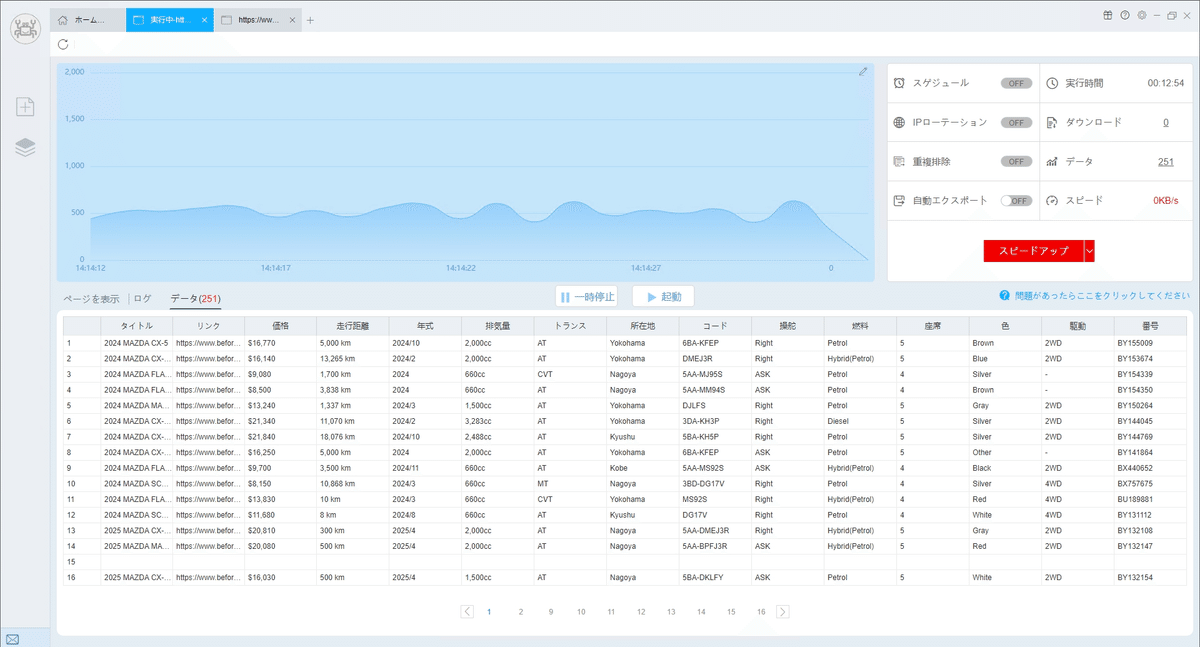
Task: Select the MT transmission cell
Action: coord(570,484)
